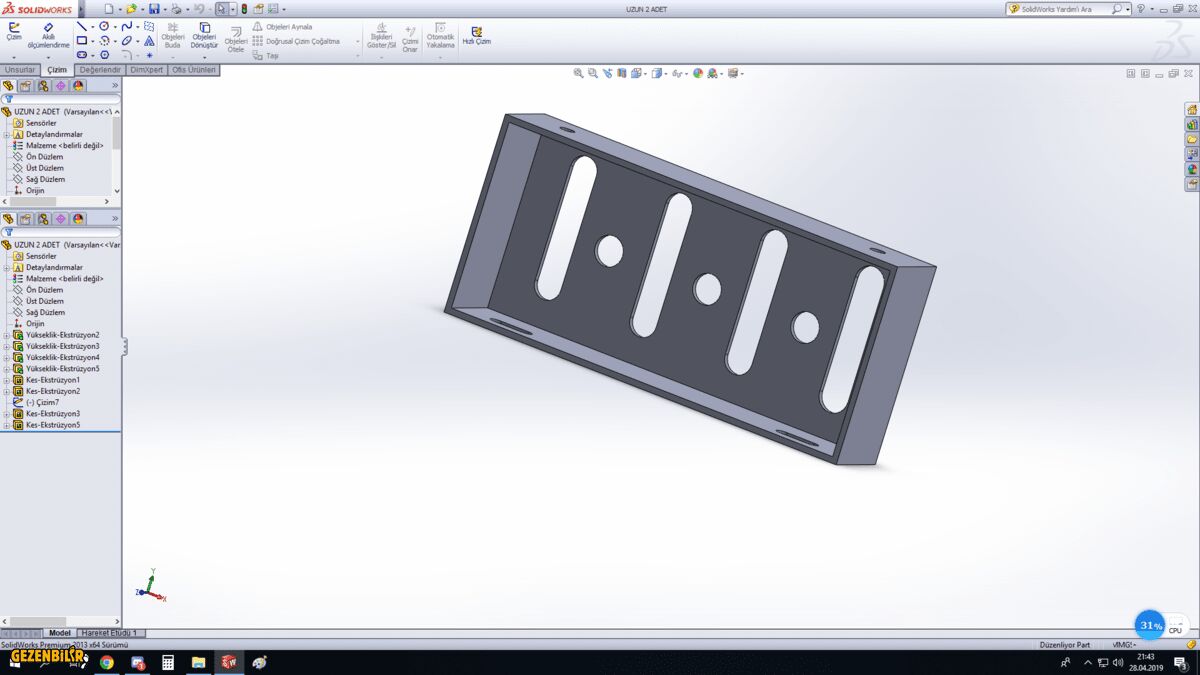Open the Design Library side panel tab
The width and height of the screenshot is (1200, 675).
(x=1192, y=125)
